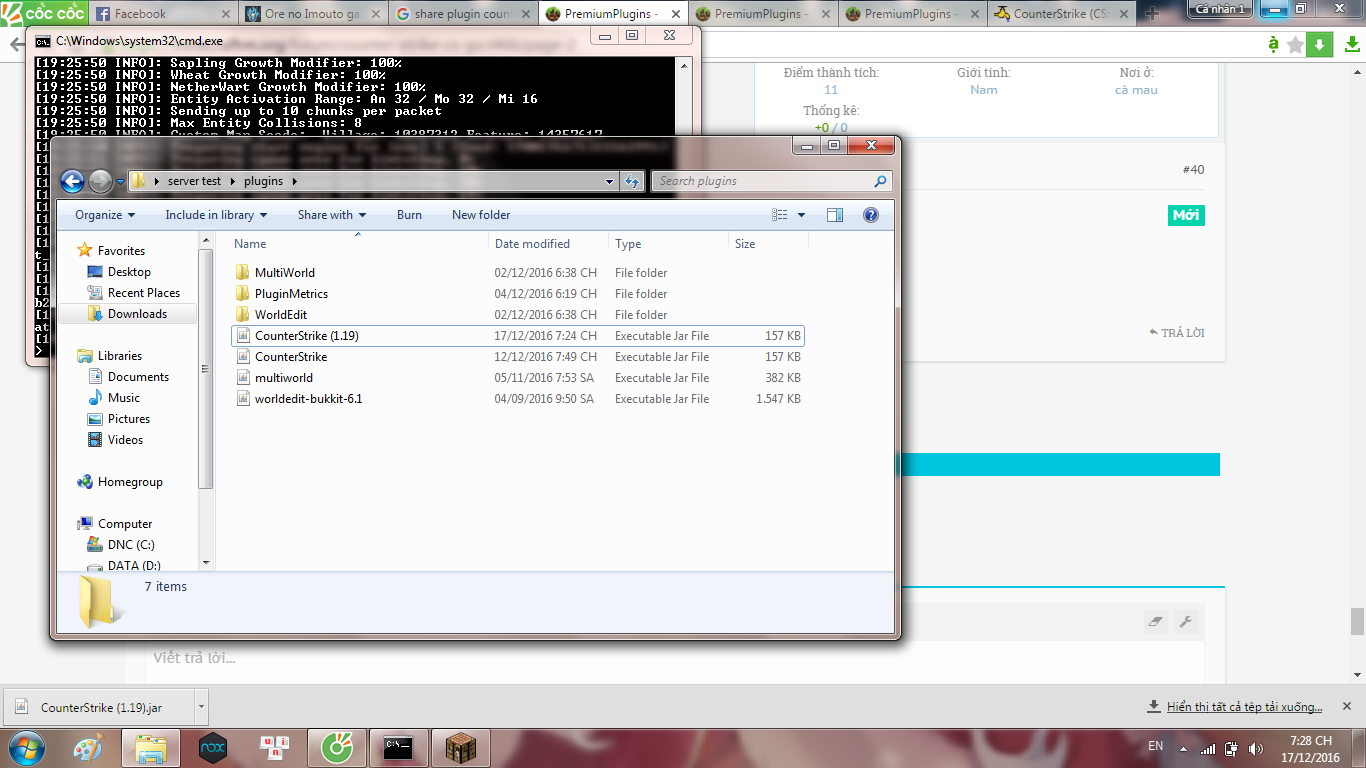1366x768 pixels.
Task: Change the file view layout icon
Action: (x=781, y=215)
